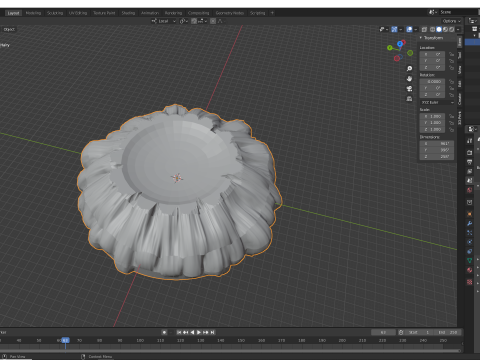Switch to the Layout workspace tab

(x=13, y=13)
